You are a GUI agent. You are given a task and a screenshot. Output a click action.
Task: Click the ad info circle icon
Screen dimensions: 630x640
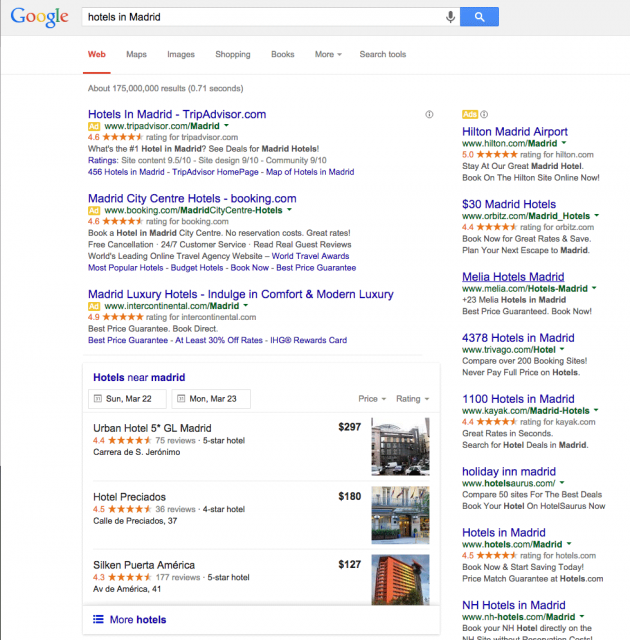(x=429, y=115)
